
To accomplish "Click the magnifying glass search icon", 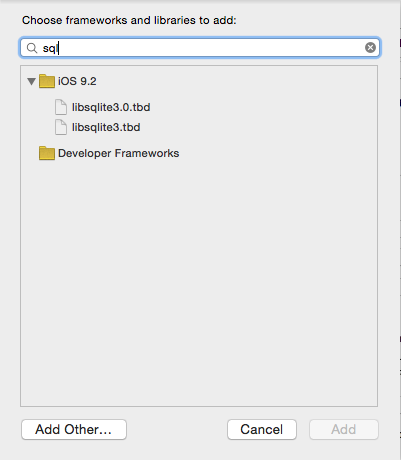I will [x=32, y=48].
